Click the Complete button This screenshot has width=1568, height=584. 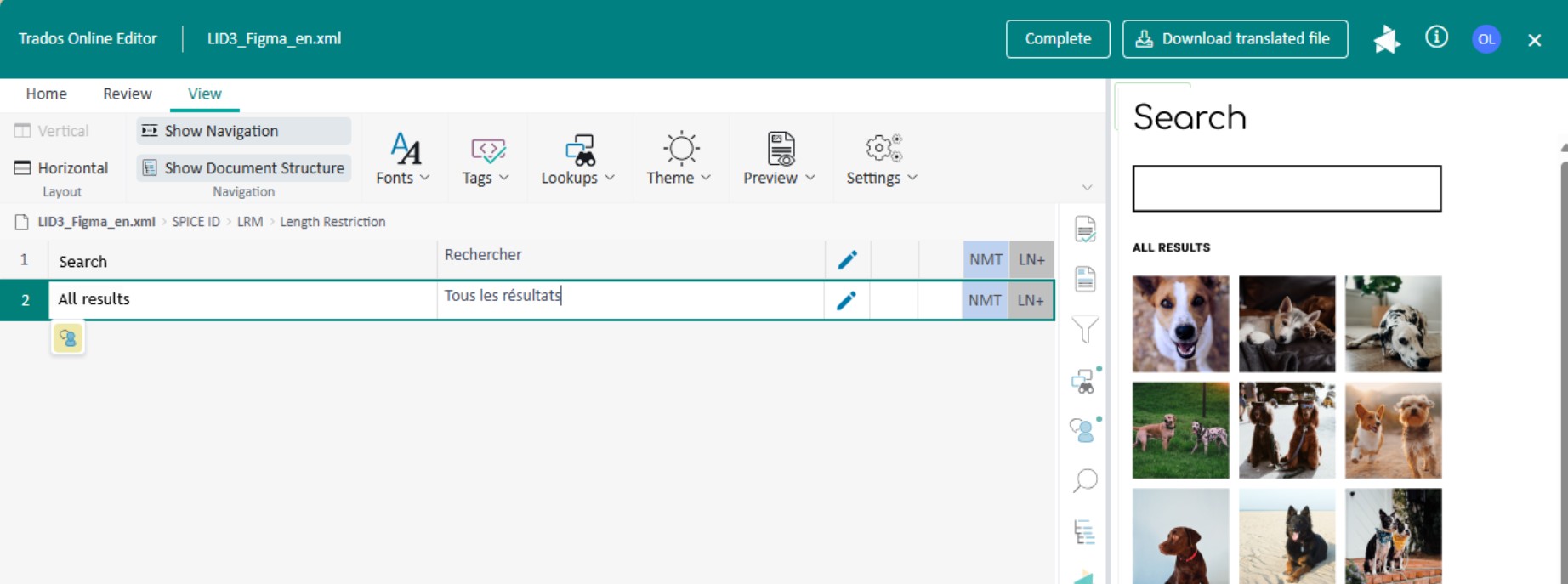point(1057,39)
